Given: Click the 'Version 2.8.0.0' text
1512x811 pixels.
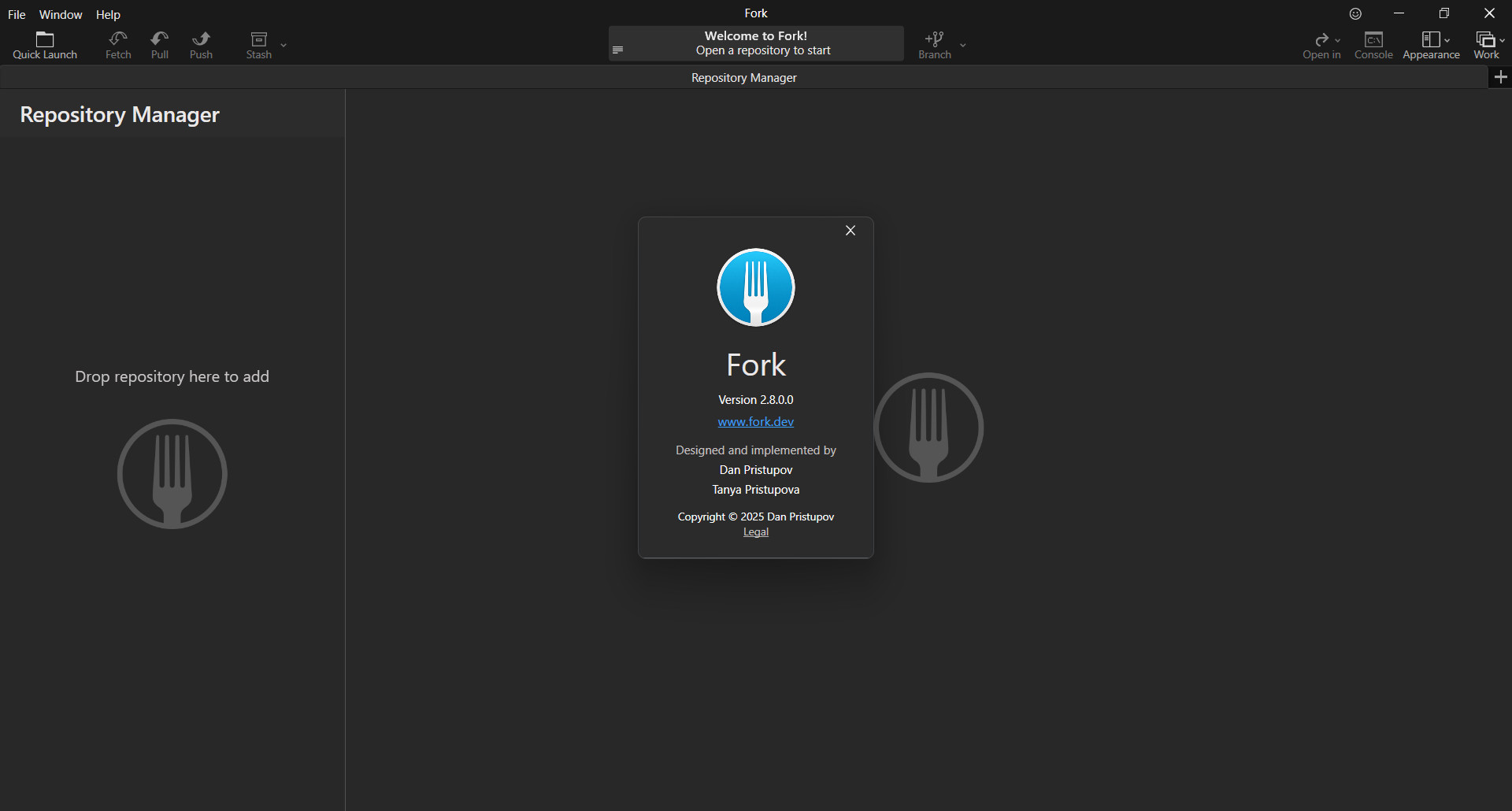Looking at the screenshot, I should [x=756, y=400].
